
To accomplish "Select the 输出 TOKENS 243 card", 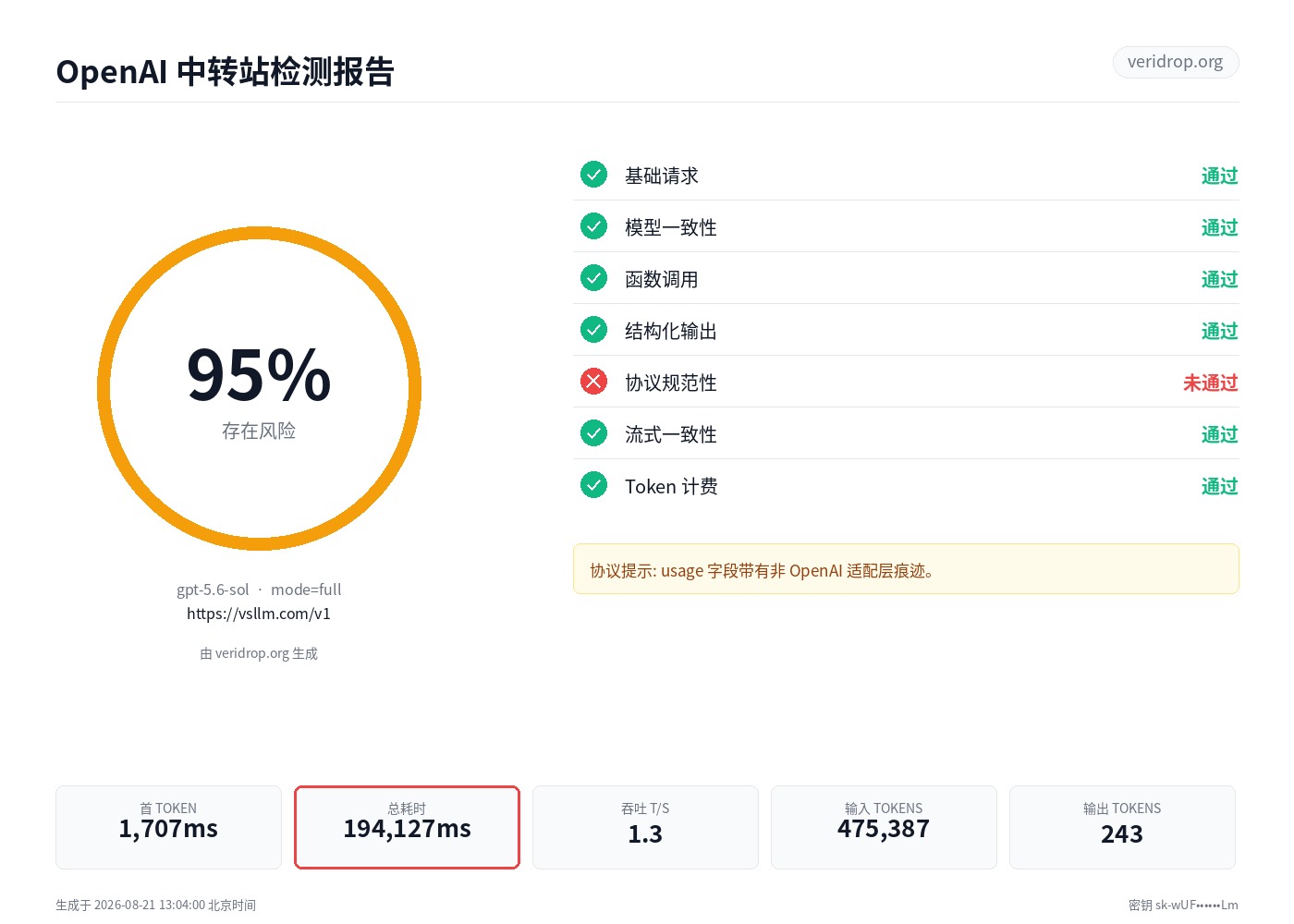I will coord(1122,827).
